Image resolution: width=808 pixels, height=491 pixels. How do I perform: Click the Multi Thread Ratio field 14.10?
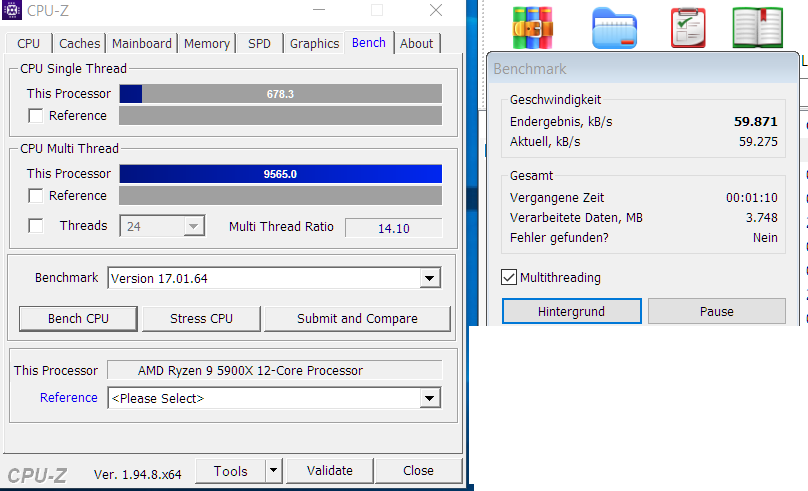tap(394, 228)
